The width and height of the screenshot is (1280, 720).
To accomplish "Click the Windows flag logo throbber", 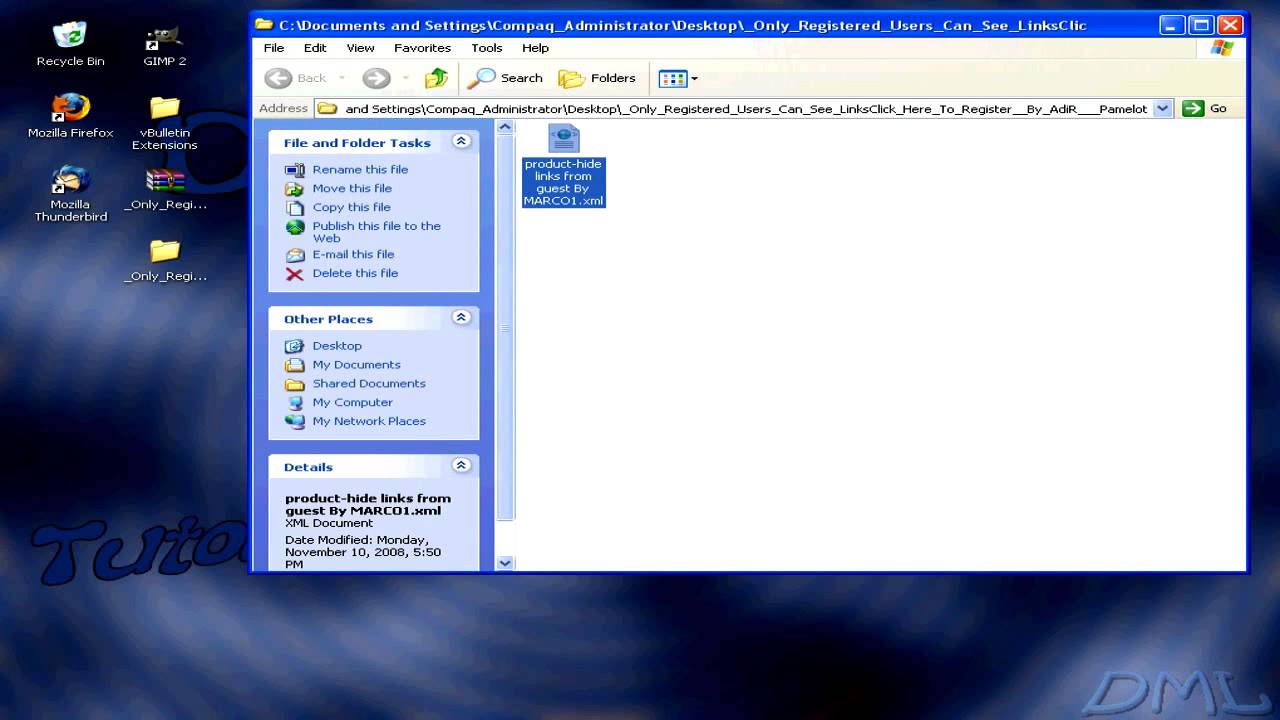I will pos(1222,47).
